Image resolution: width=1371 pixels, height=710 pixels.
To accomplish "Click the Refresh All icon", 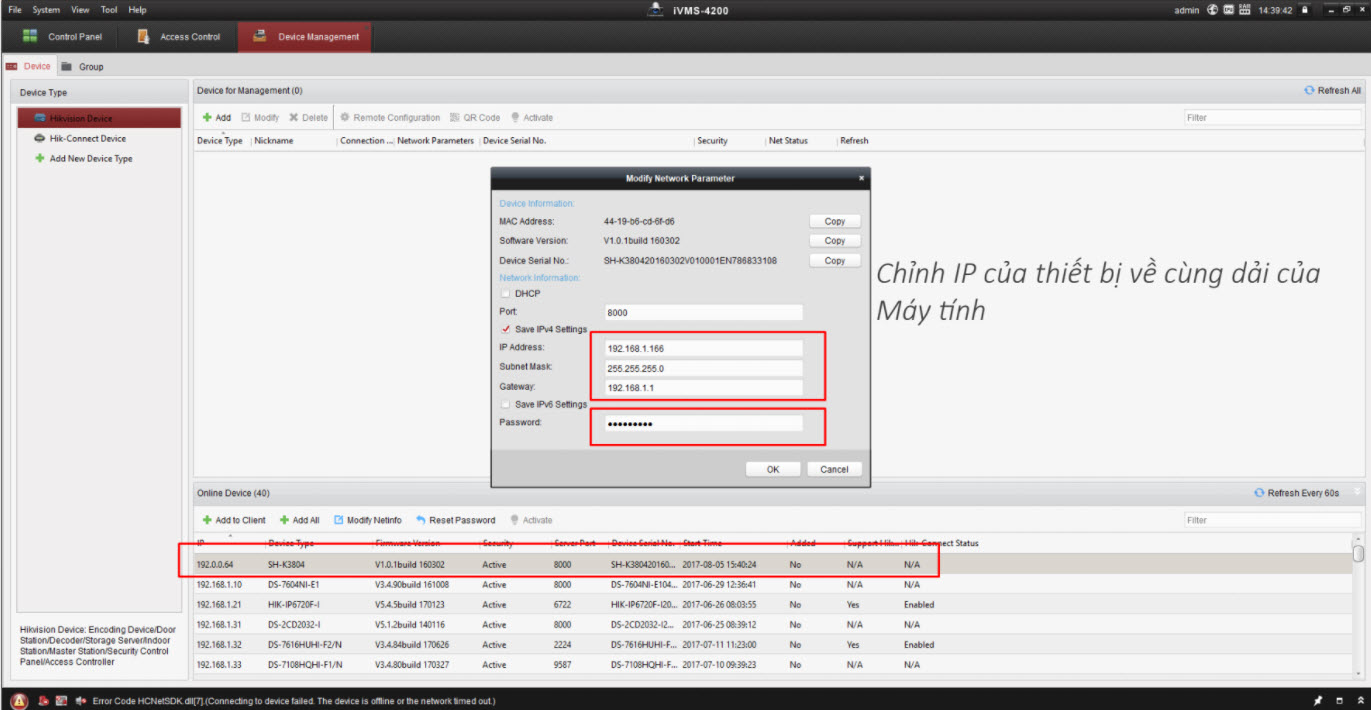I will [x=1309, y=91].
